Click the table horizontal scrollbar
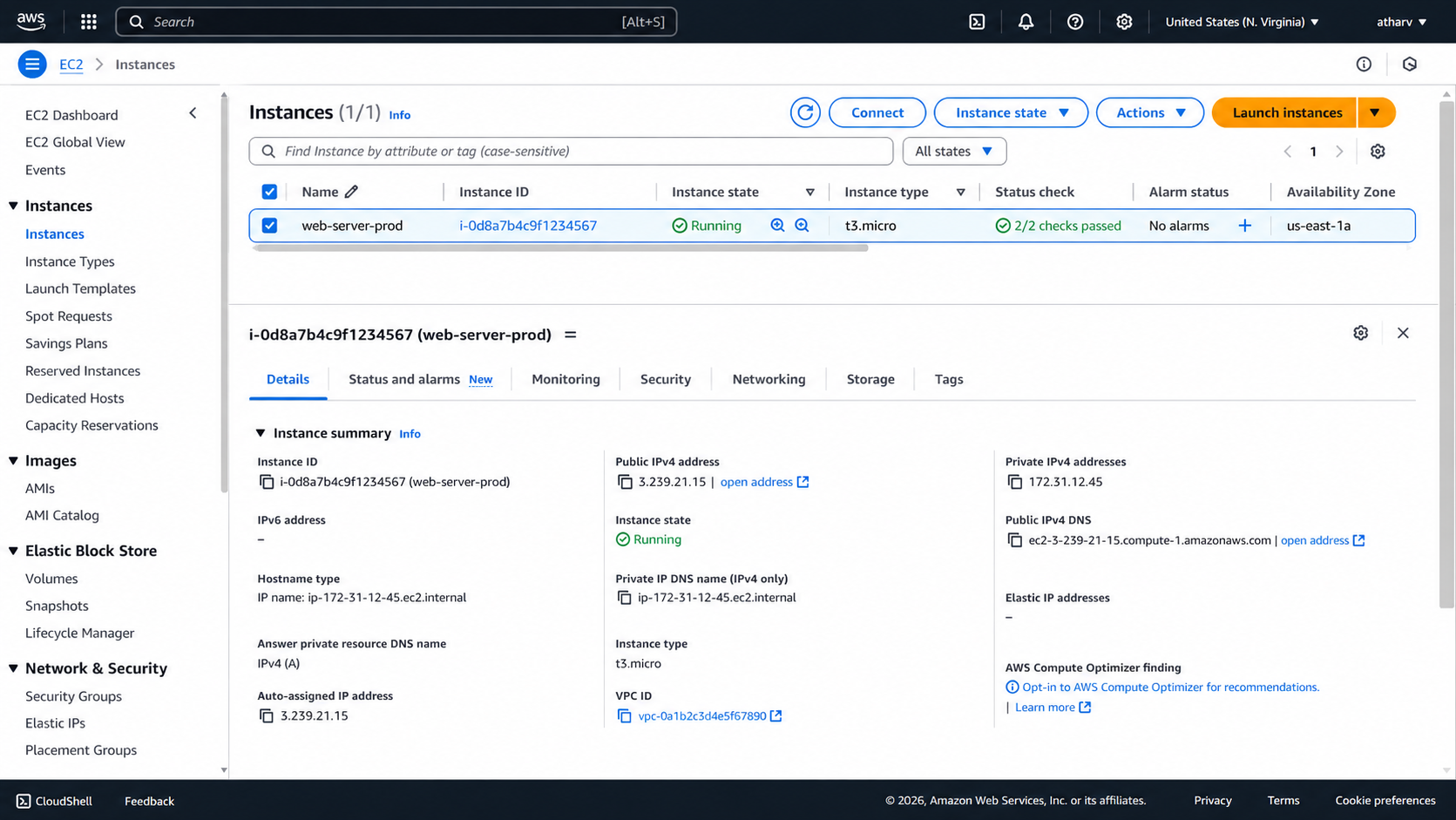Image resolution: width=1456 pixels, height=820 pixels. tap(560, 248)
